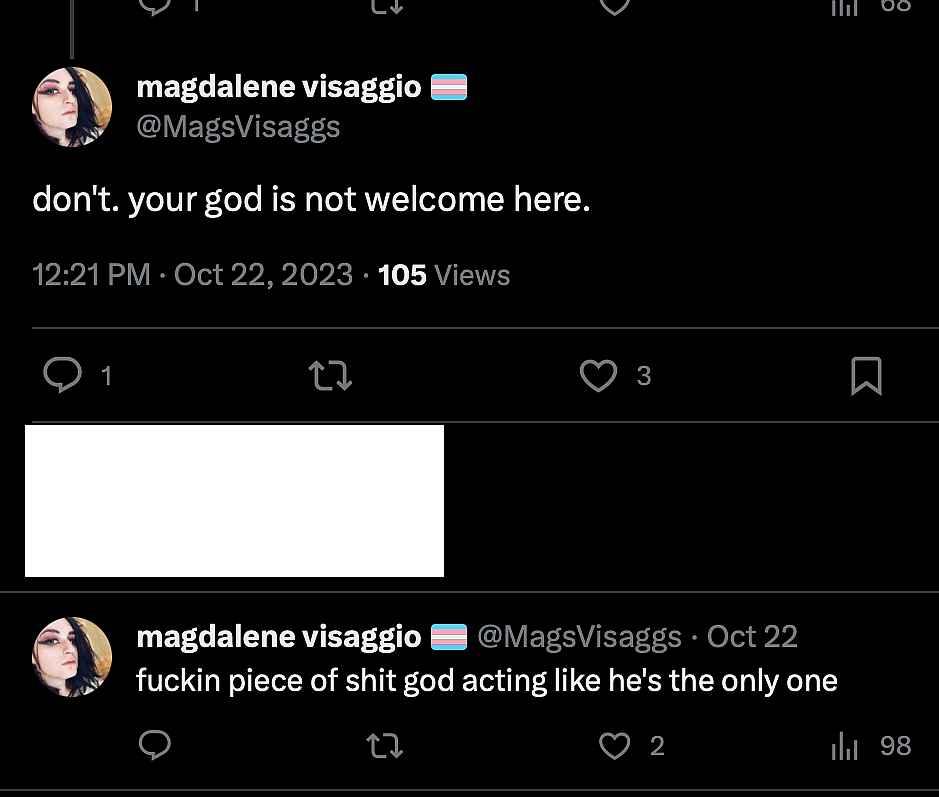The height and width of the screenshot is (797, 939).
Task: Click the avatar beside the bottom reply tweet
Action: click(72, 657)
